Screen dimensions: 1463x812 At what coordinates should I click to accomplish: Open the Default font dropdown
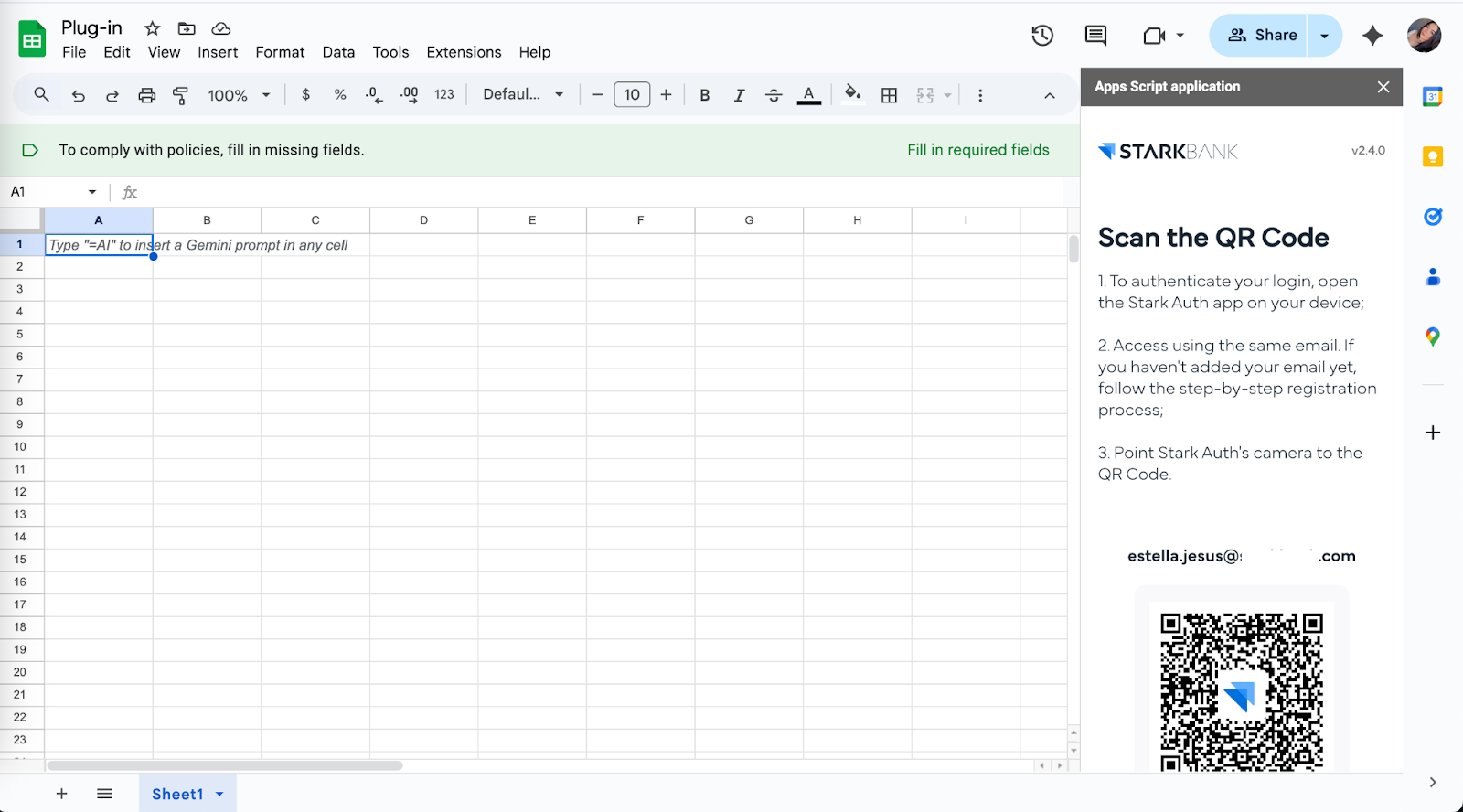click(523, 94)
